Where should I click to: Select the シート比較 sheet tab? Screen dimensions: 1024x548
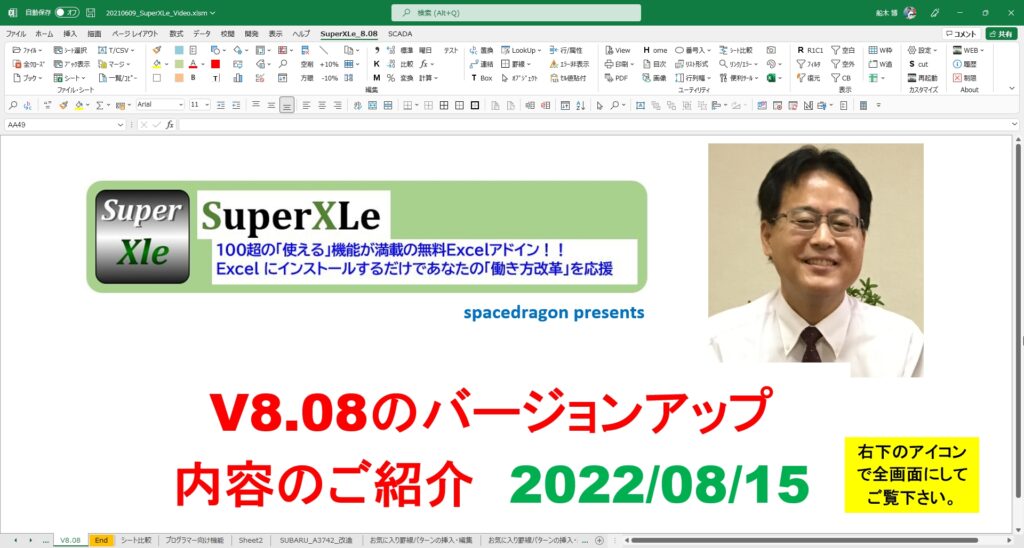136,540
